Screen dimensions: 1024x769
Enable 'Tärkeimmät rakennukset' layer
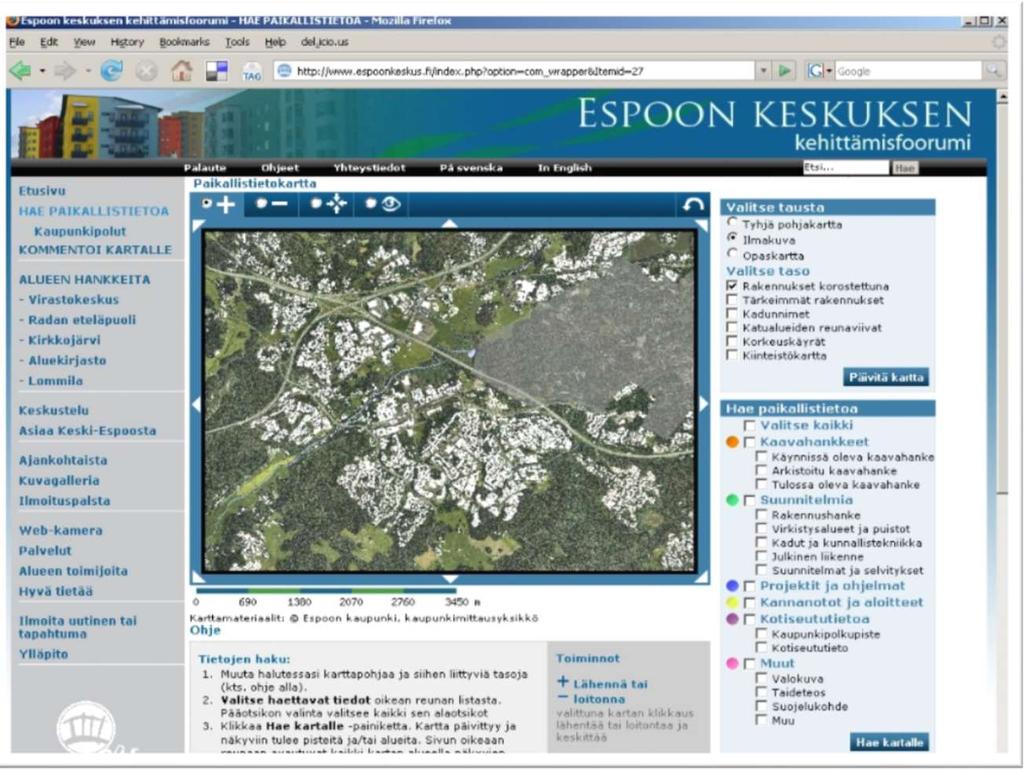click(x=732, y=300)
